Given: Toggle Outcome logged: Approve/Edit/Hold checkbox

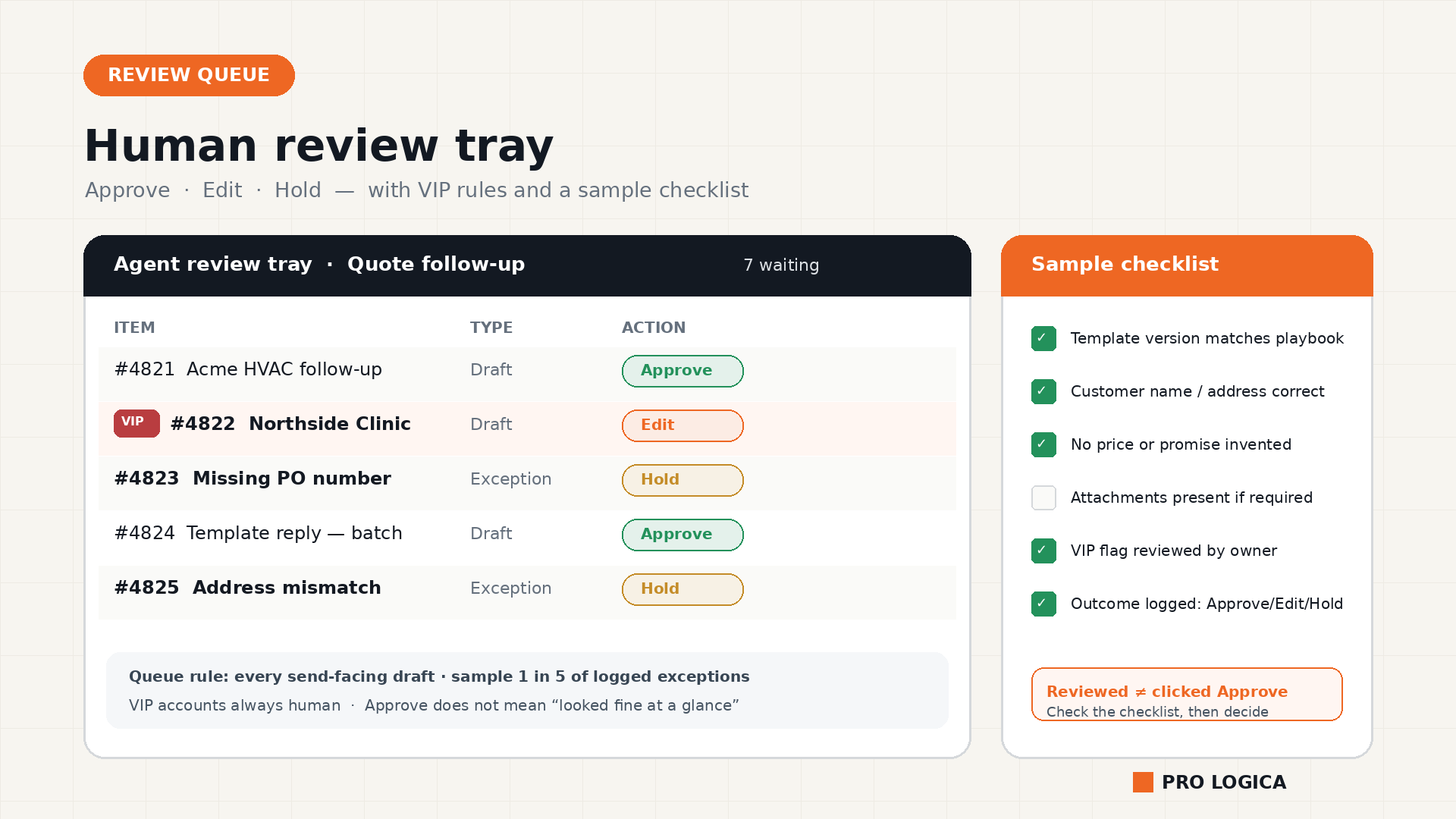Looking at the screenshot, I should point(1043,604).
